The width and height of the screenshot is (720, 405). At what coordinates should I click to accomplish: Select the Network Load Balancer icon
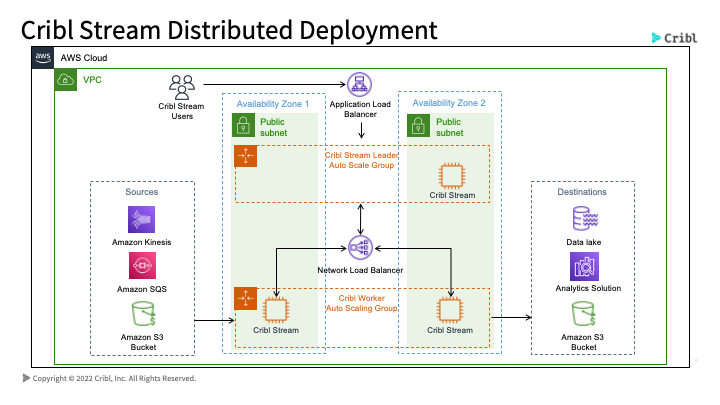click(x=359, y=248)
